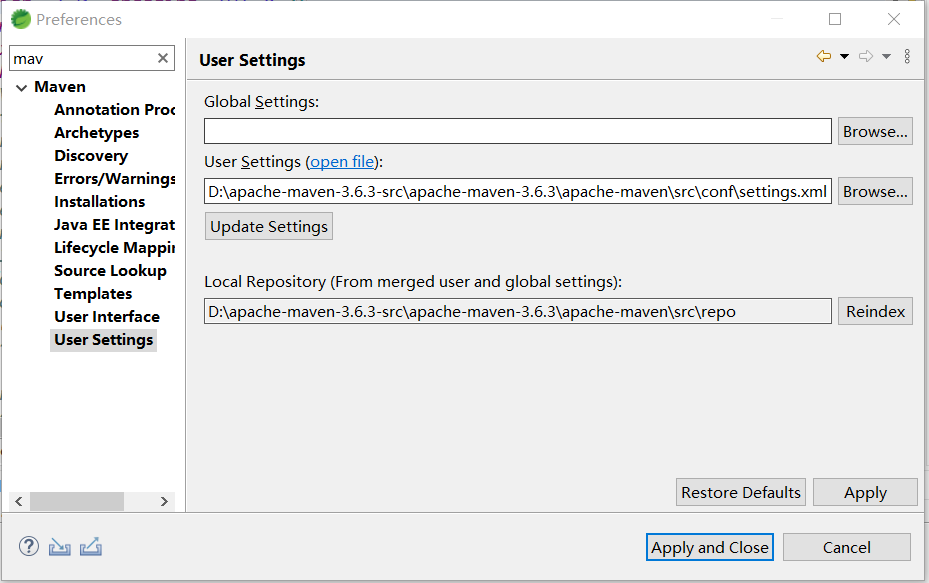Open the Errors/Warnings preference page
Image resolution: width=929 pixels, height=583 pixels.
[115, 179]
